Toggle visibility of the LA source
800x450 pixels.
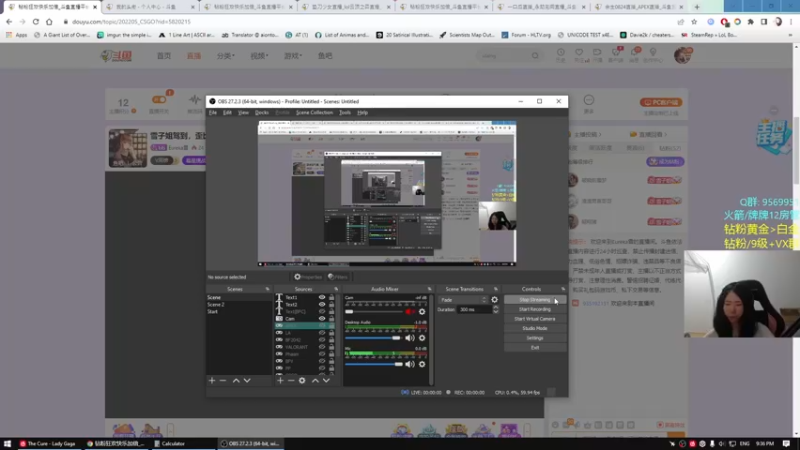(322, 333)
